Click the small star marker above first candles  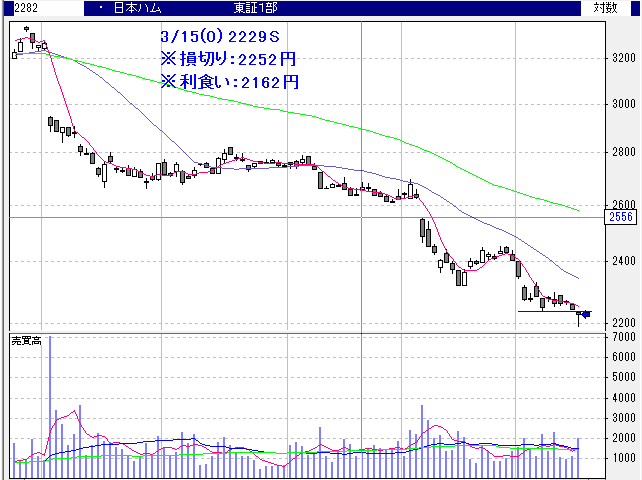coord(26,29)
